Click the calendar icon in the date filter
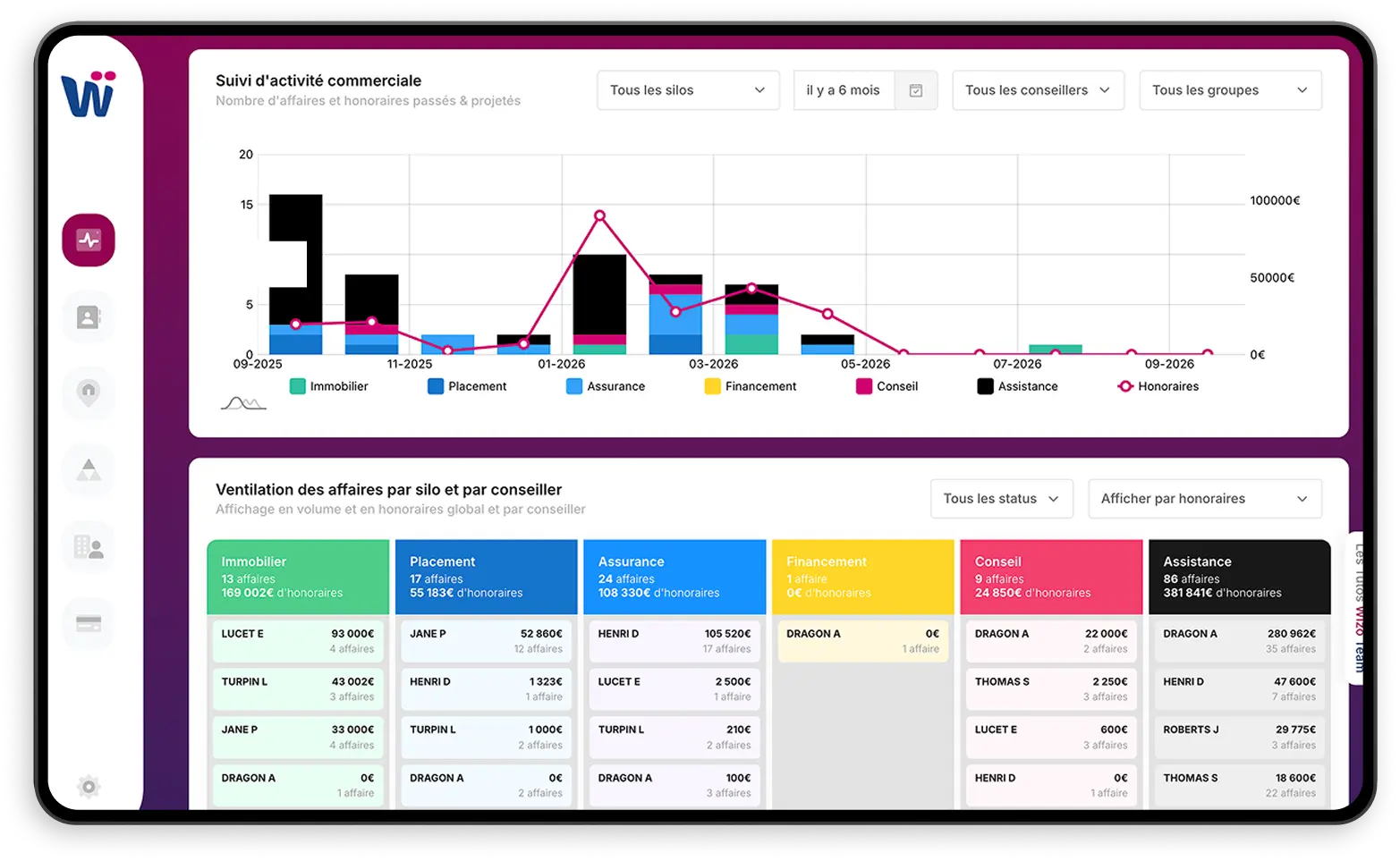The width and height of the screenshot is (1400, 861). [x=916, y=90]
